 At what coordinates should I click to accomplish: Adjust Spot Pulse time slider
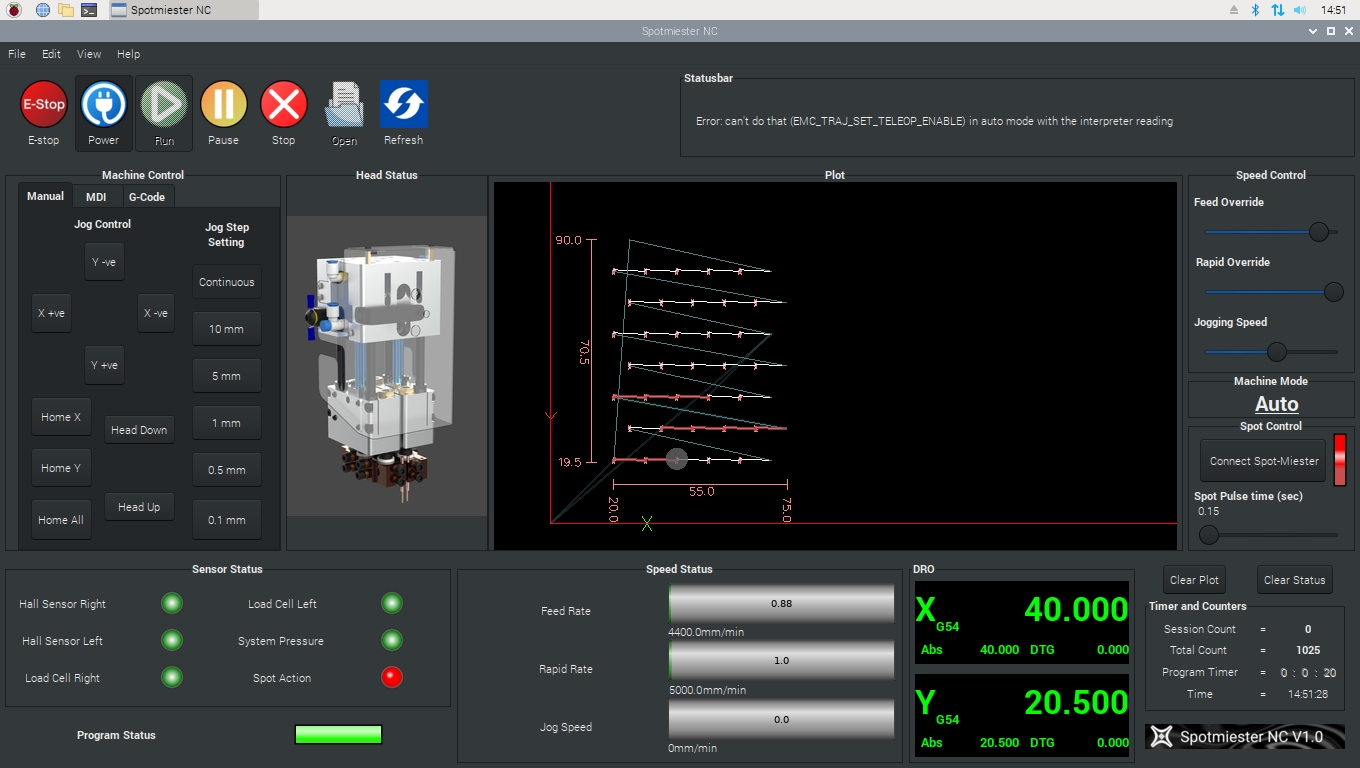[x=1209, y=535]
